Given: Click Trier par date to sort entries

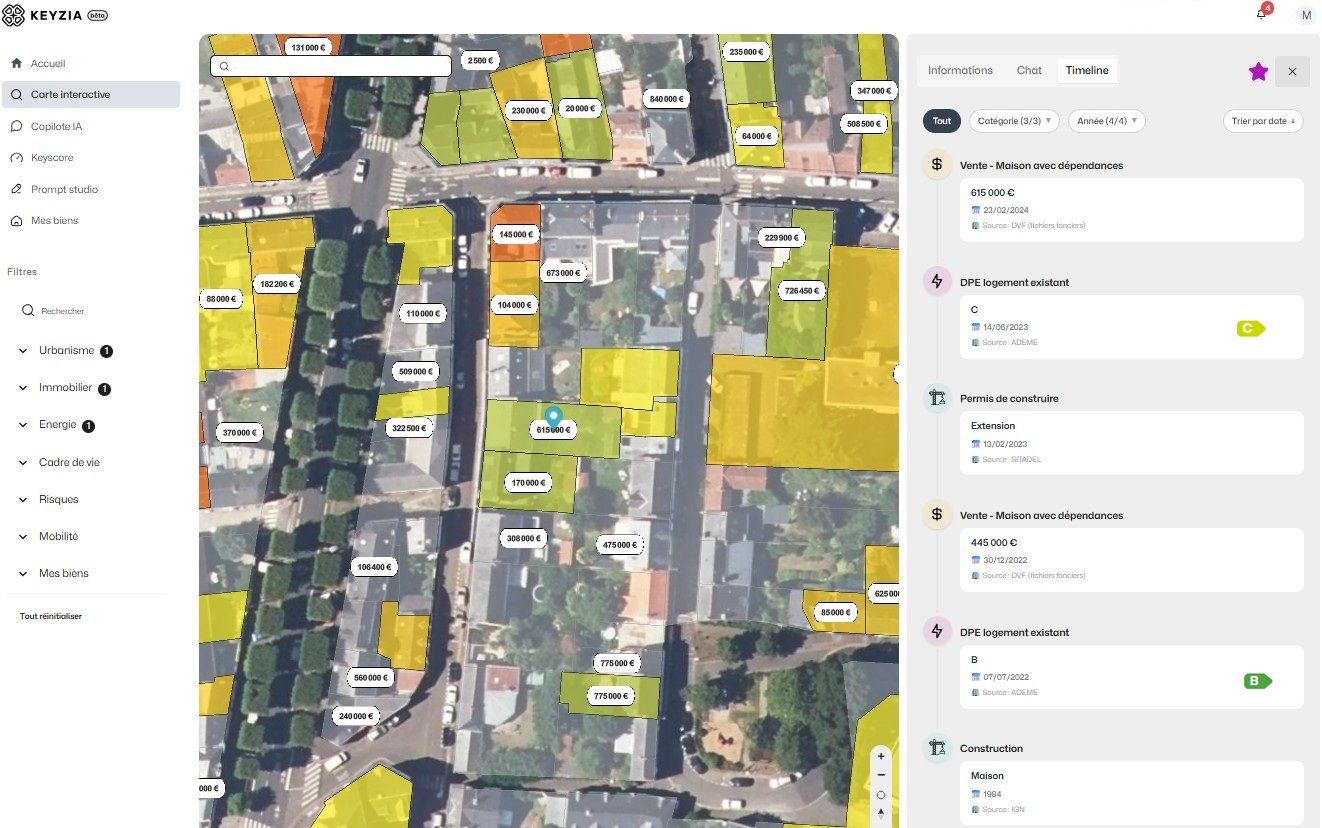Looking at the screenshot, I should pyautogui.click(x=1263, y=120).
